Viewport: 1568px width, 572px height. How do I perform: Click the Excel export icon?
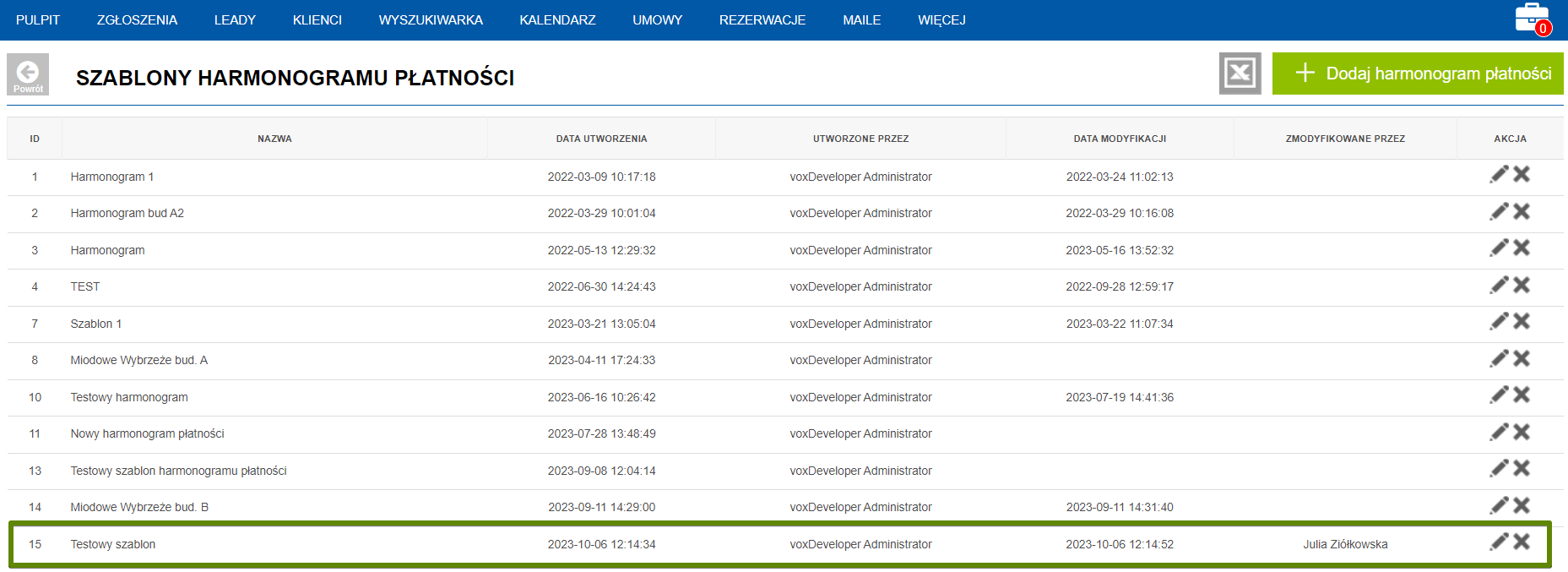pyautogui.click(x=1240, y=74)
